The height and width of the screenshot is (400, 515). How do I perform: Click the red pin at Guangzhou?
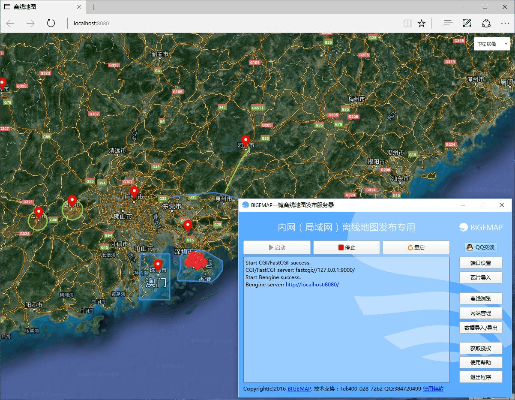[x=134, y=193]
